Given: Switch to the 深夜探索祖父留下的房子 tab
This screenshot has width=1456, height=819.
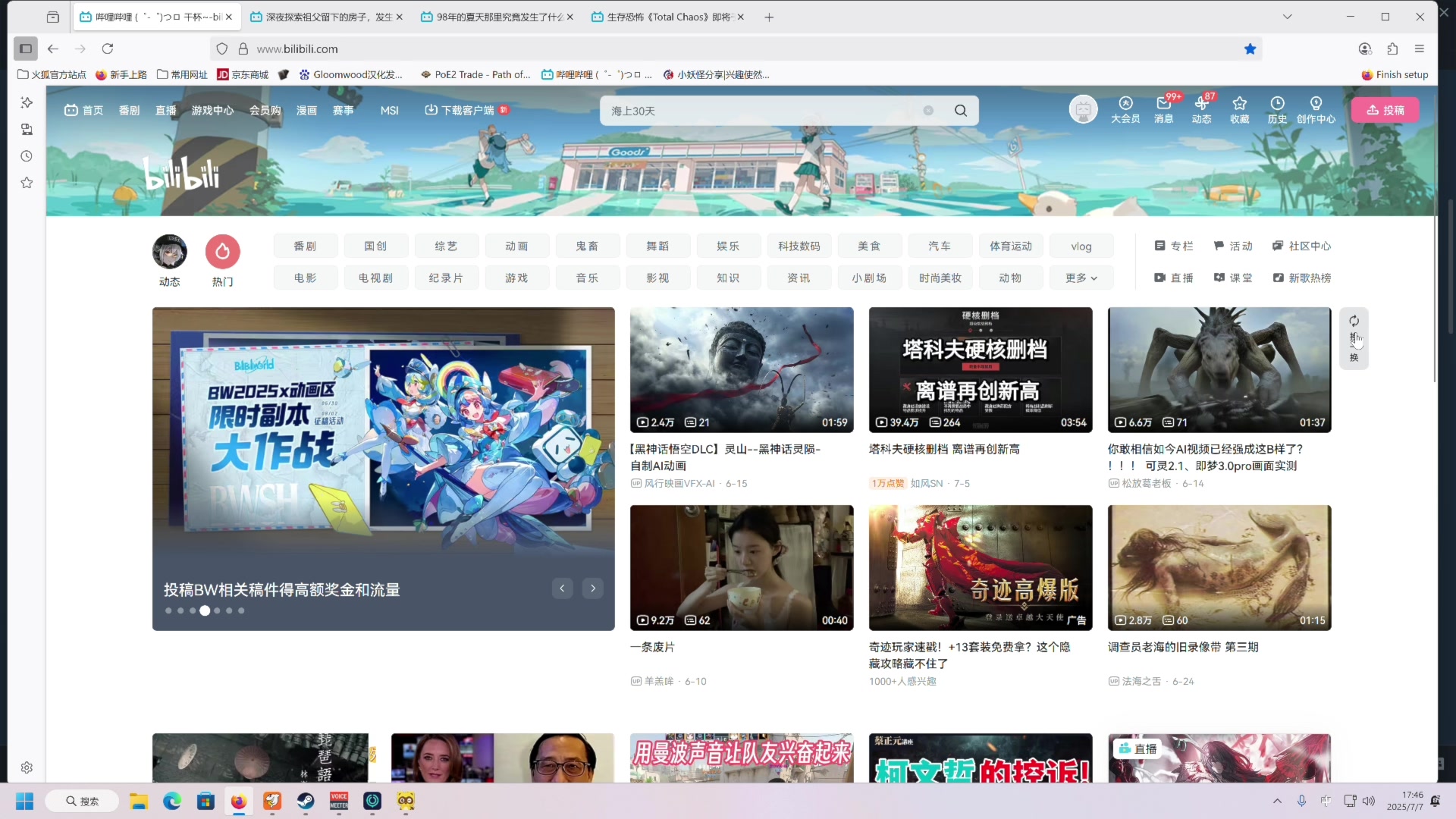Looking at the screenshot, I should click(x=326, y=17).
